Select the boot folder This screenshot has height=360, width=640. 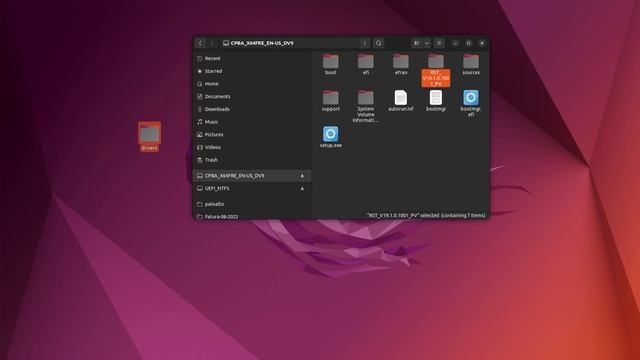coord(331,64)
